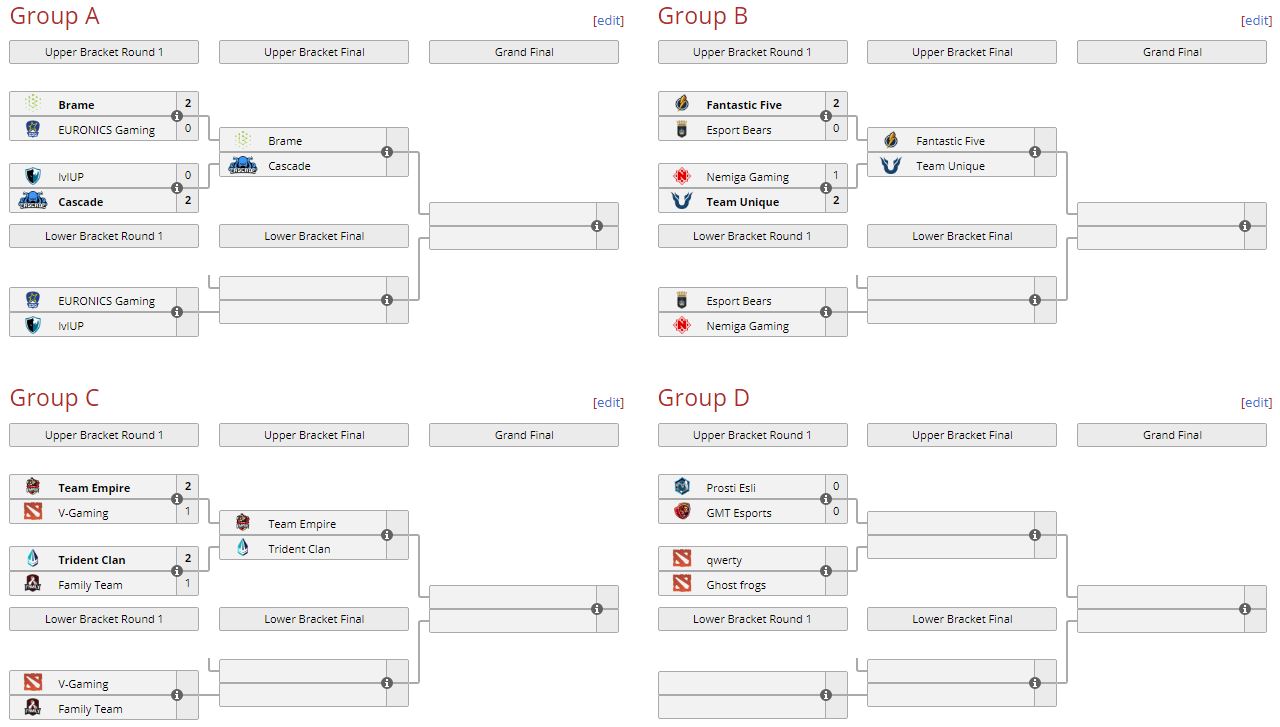Select the Family Team lower bracket entry
1280x727 pixels.
90,708
